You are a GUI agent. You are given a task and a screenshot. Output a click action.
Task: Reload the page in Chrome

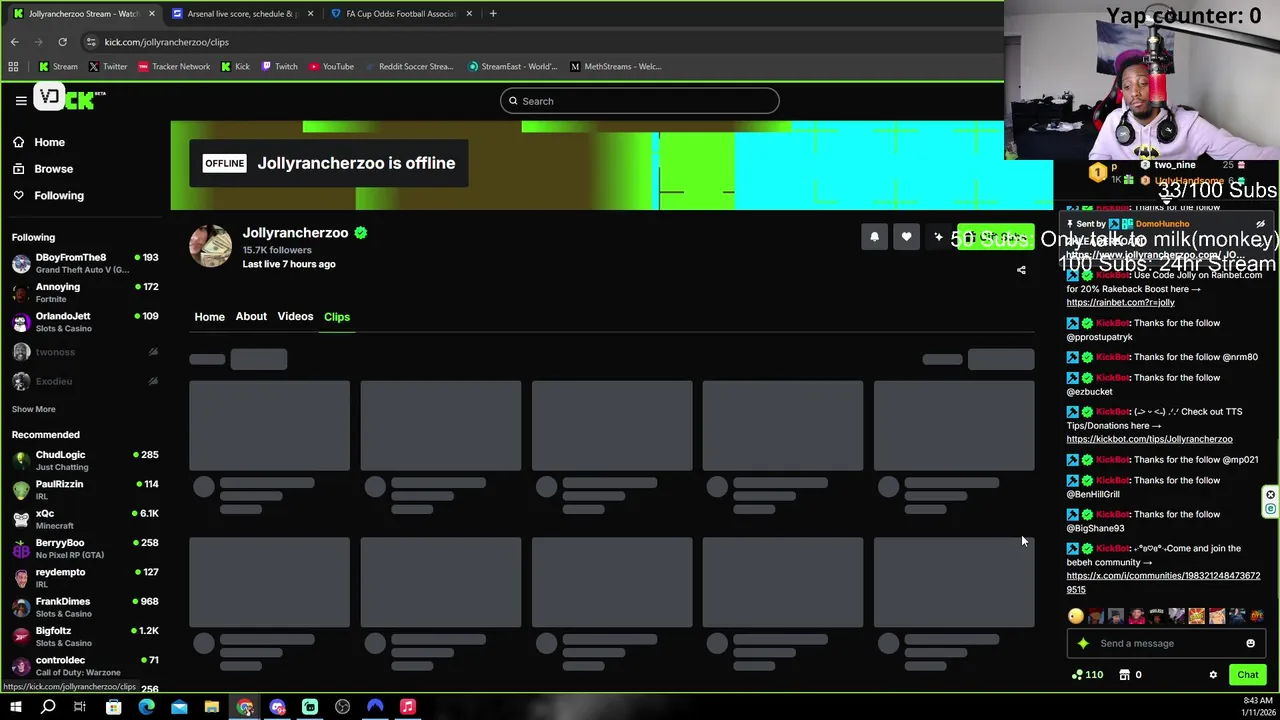62,42
